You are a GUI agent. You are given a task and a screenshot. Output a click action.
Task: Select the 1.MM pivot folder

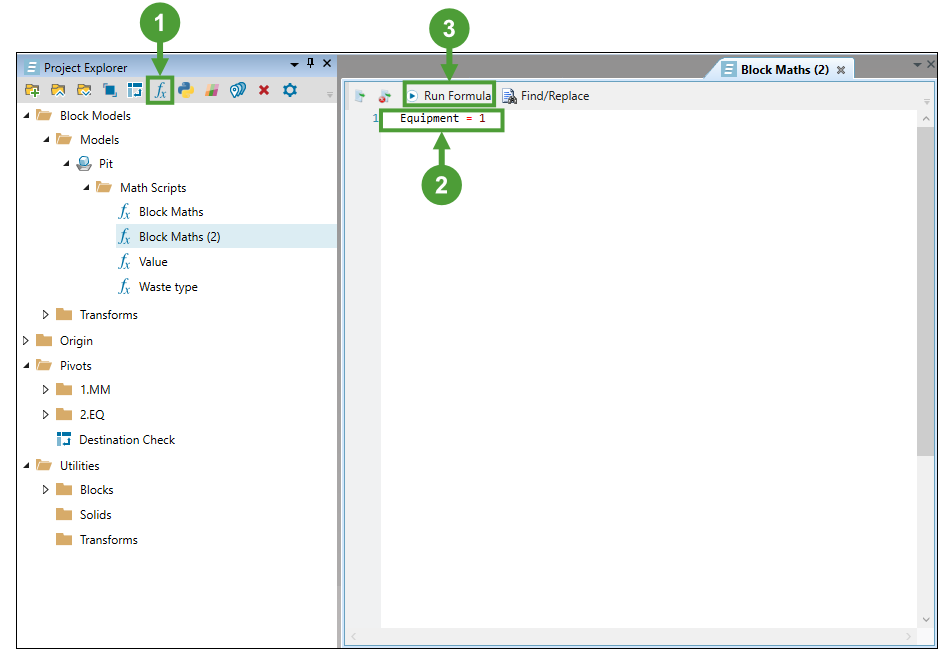95,390
